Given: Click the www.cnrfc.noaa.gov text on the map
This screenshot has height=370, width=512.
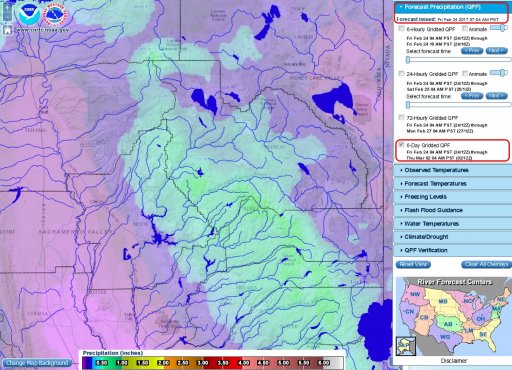Looking at the screenshot, I should (x=42, y=30).
